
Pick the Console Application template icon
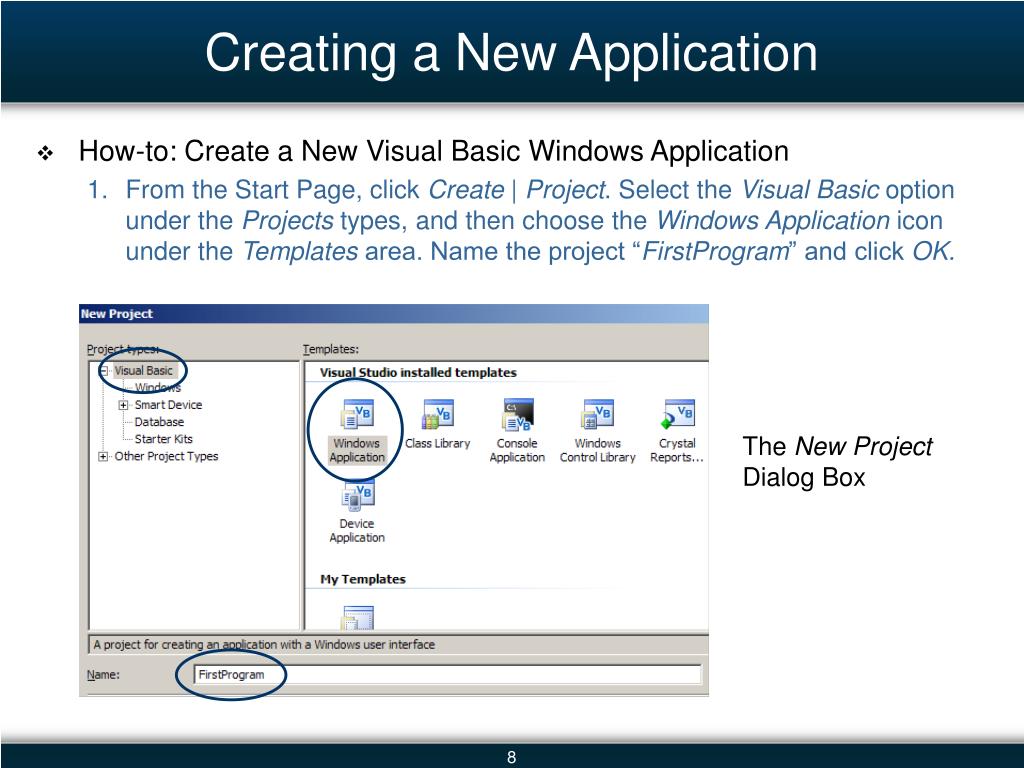519,414
